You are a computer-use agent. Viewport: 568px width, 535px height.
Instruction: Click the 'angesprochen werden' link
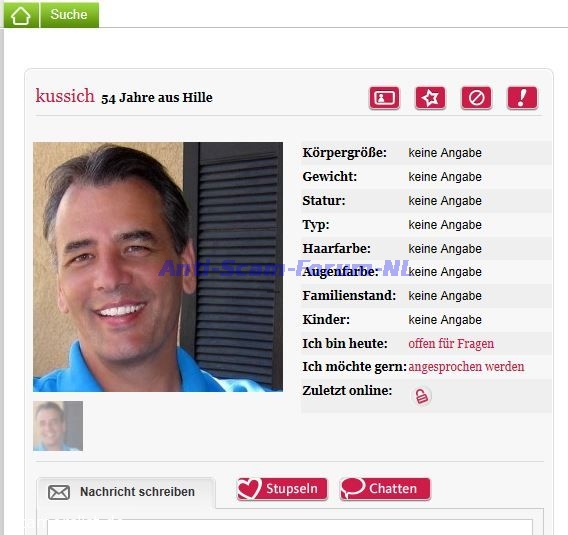[x=466, y=367]
